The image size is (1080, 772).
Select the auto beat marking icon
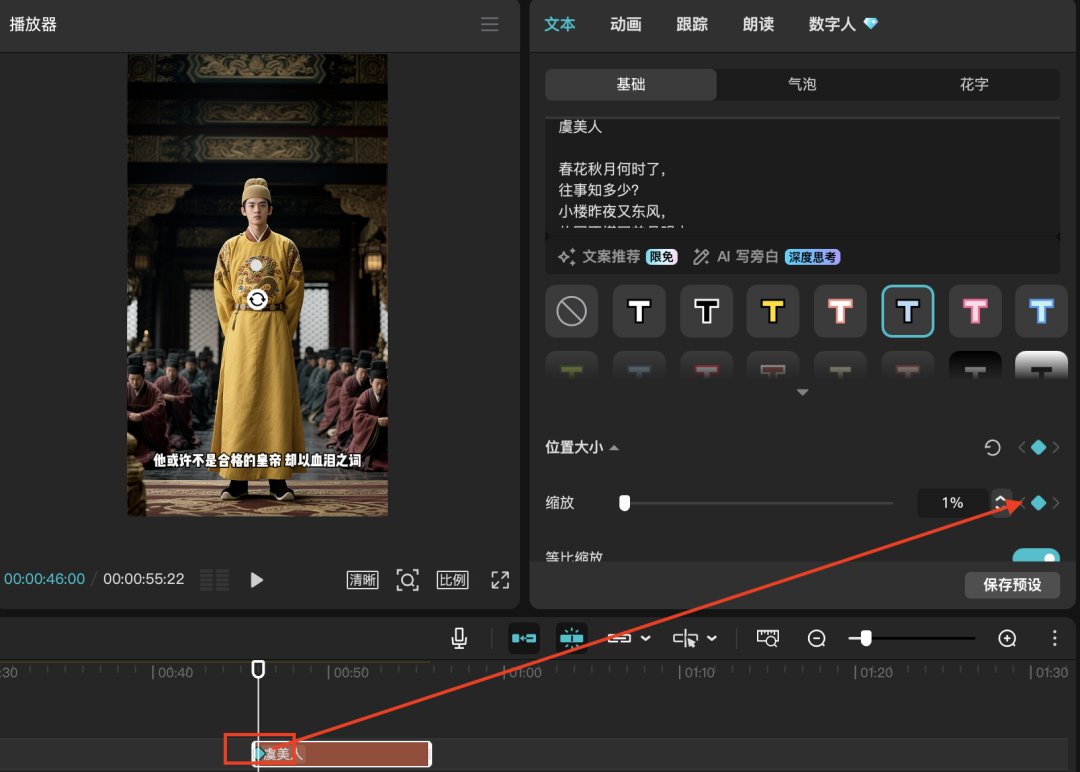pos(571,638)
